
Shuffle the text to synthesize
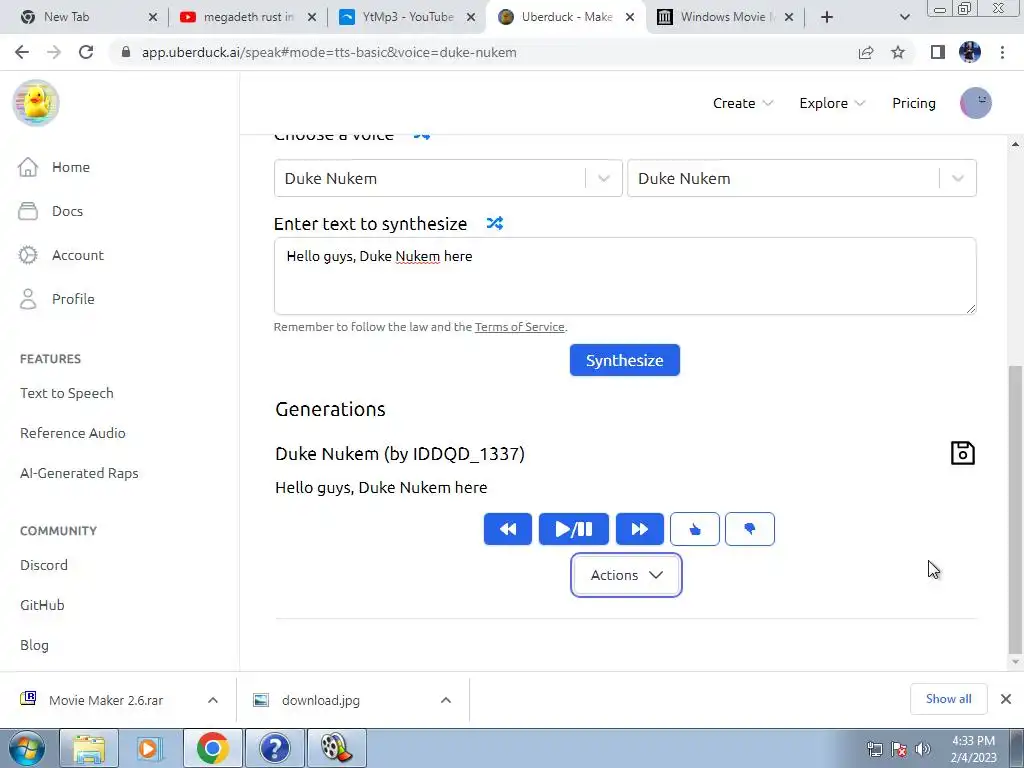click(494, 223)
